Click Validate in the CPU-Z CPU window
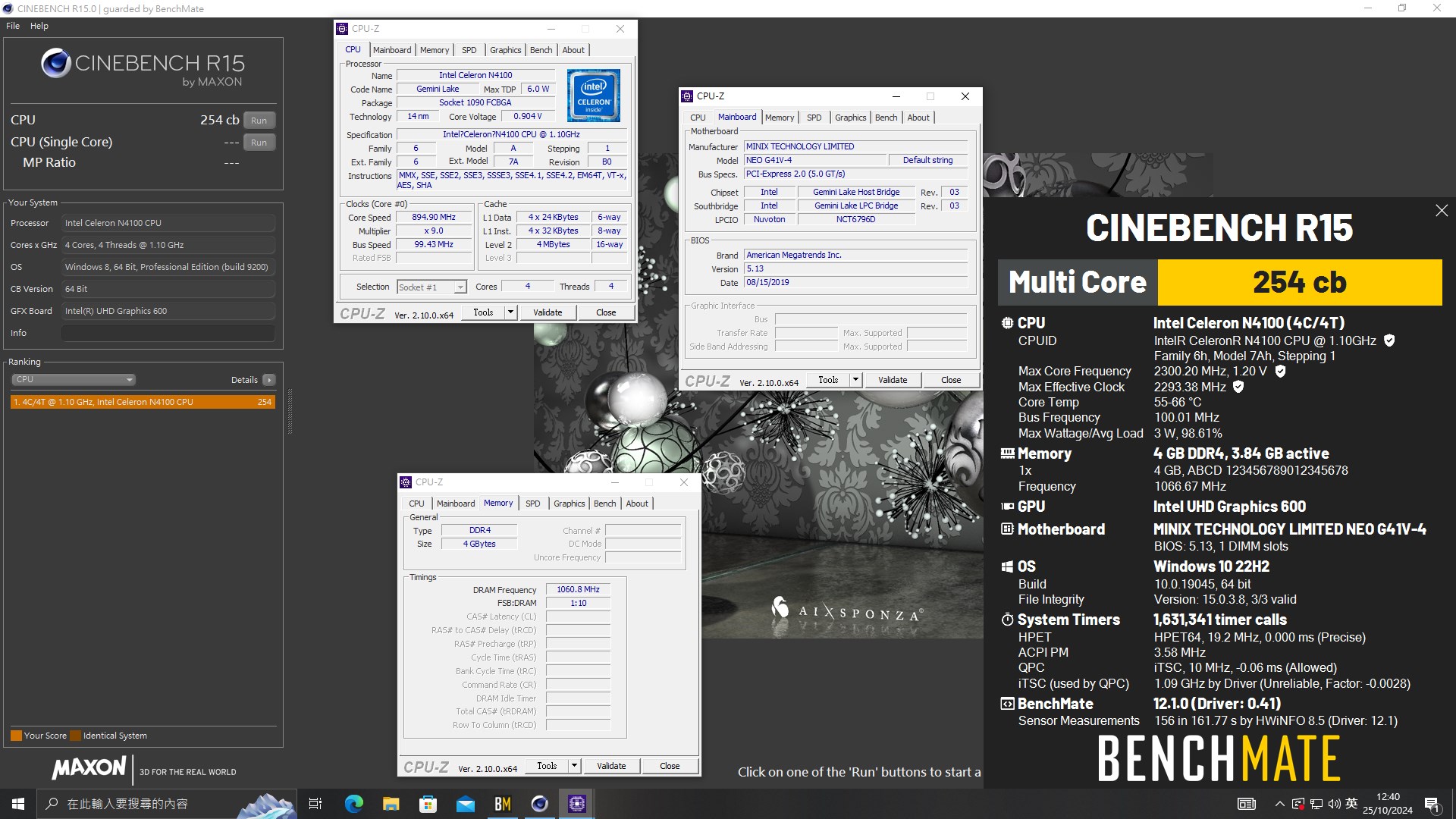 coord(548,312)
